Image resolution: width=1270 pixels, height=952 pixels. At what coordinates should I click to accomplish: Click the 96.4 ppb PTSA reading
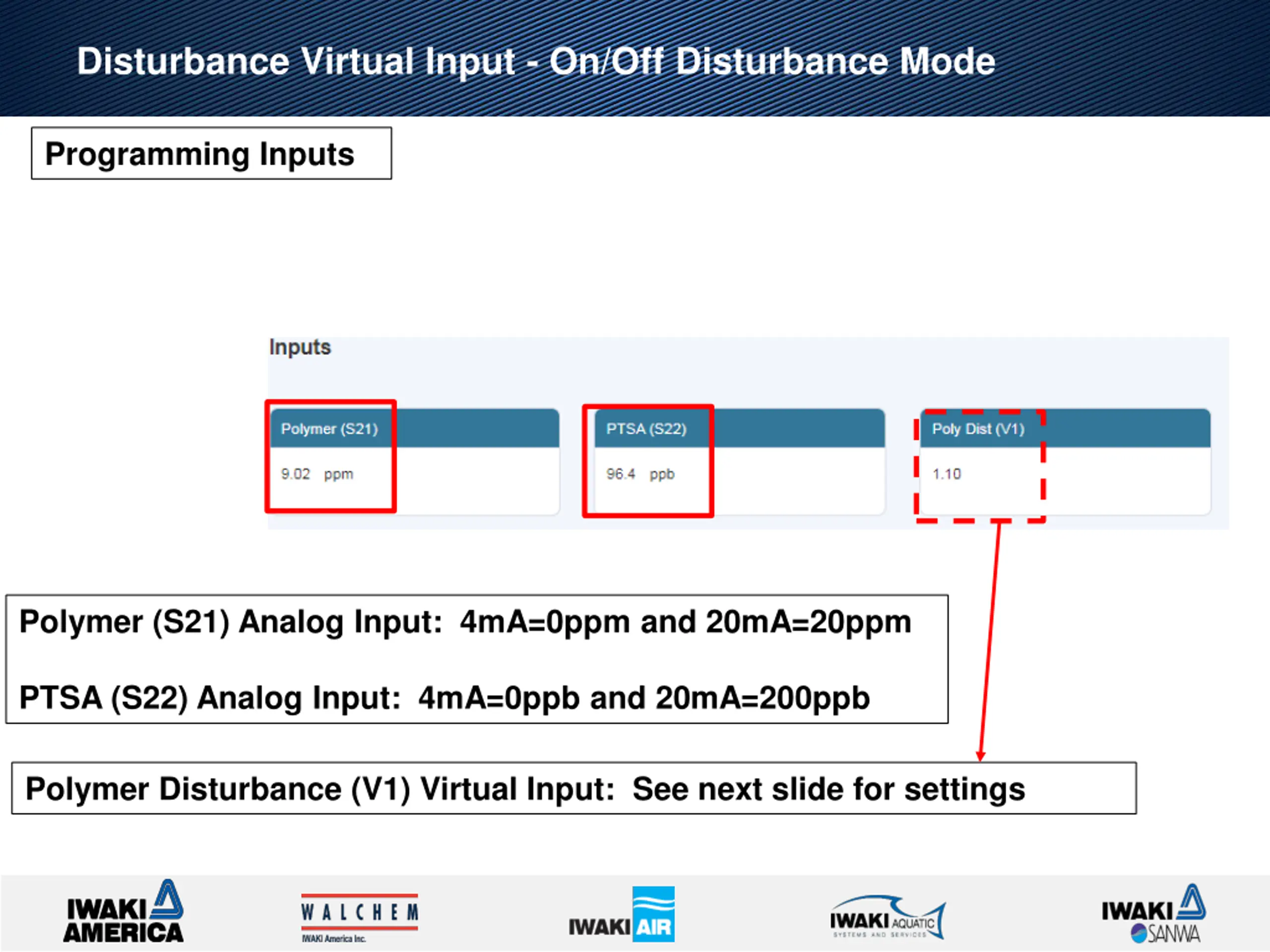[640, 474]
